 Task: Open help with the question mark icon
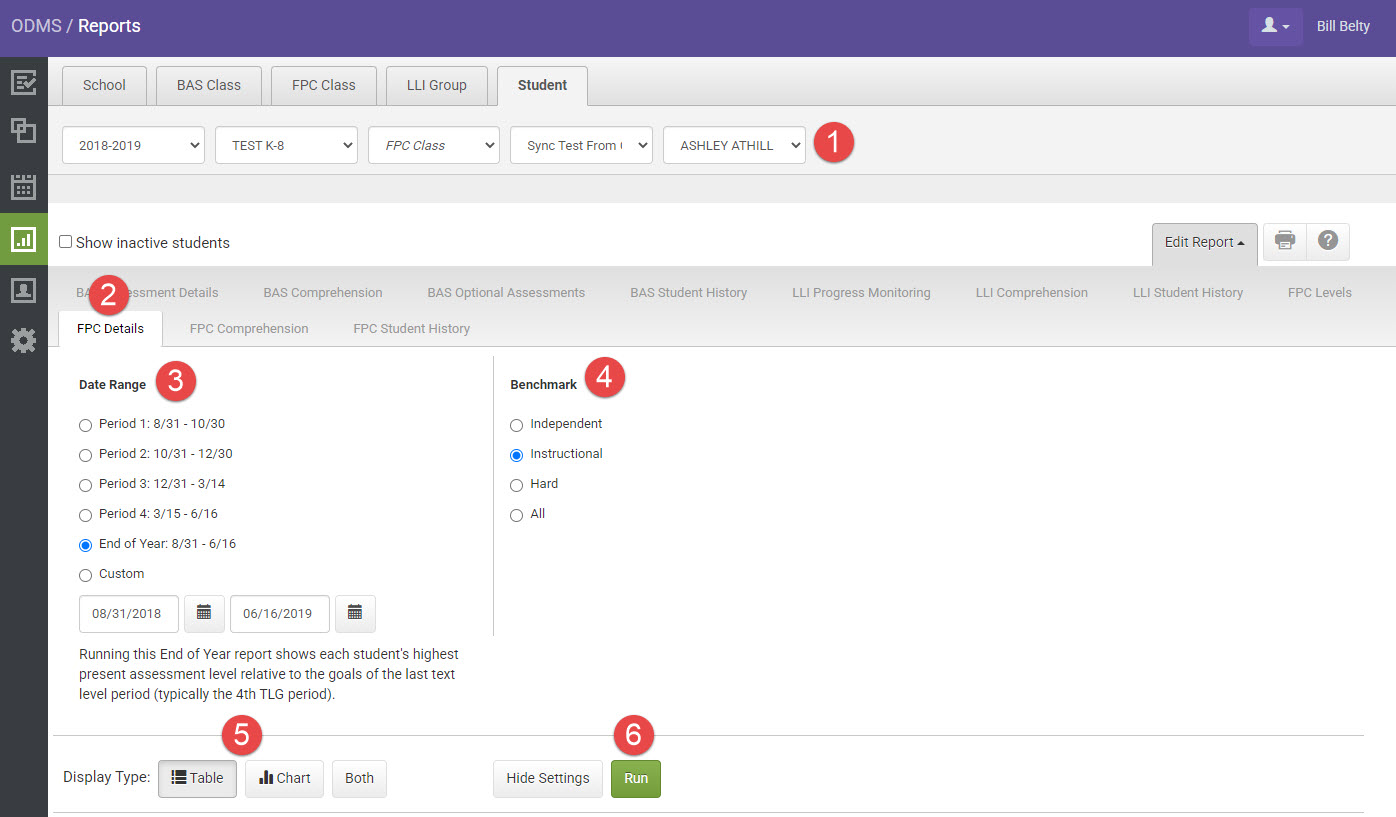pyautogui.click(x=1327, y=242)
